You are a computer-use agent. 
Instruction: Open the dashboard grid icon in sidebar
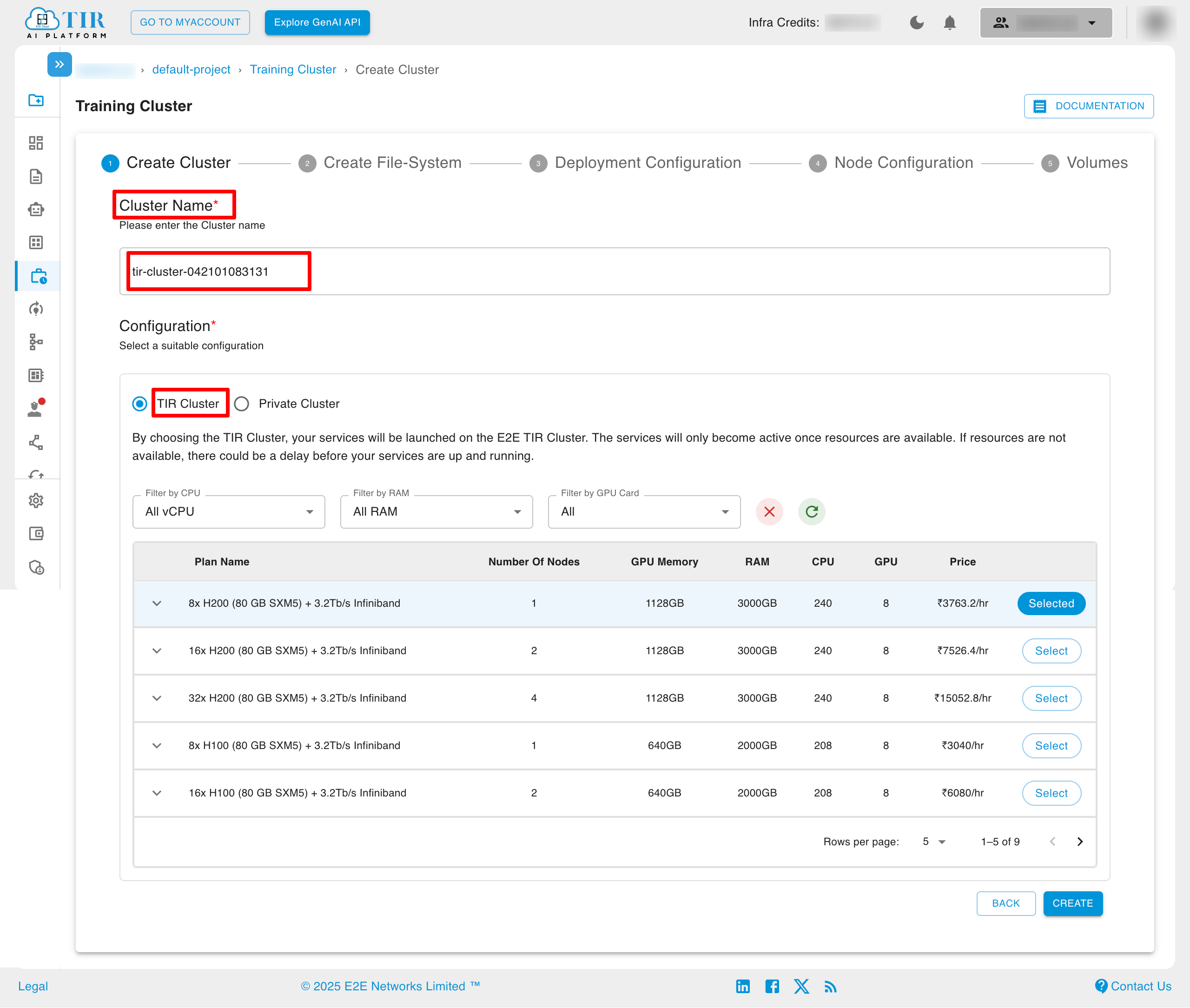[36, 143]
